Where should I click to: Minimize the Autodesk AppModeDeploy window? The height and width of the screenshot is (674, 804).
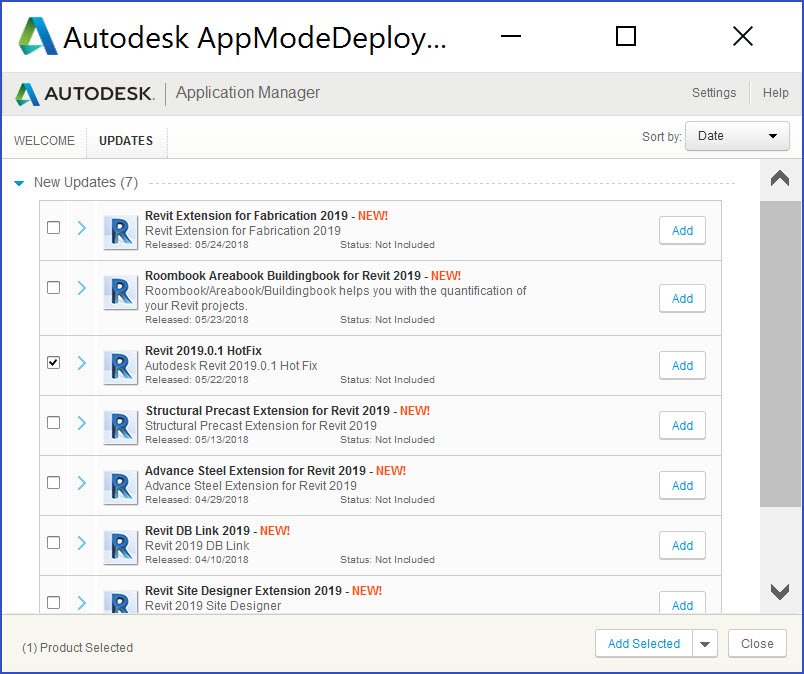coord(511,36)
